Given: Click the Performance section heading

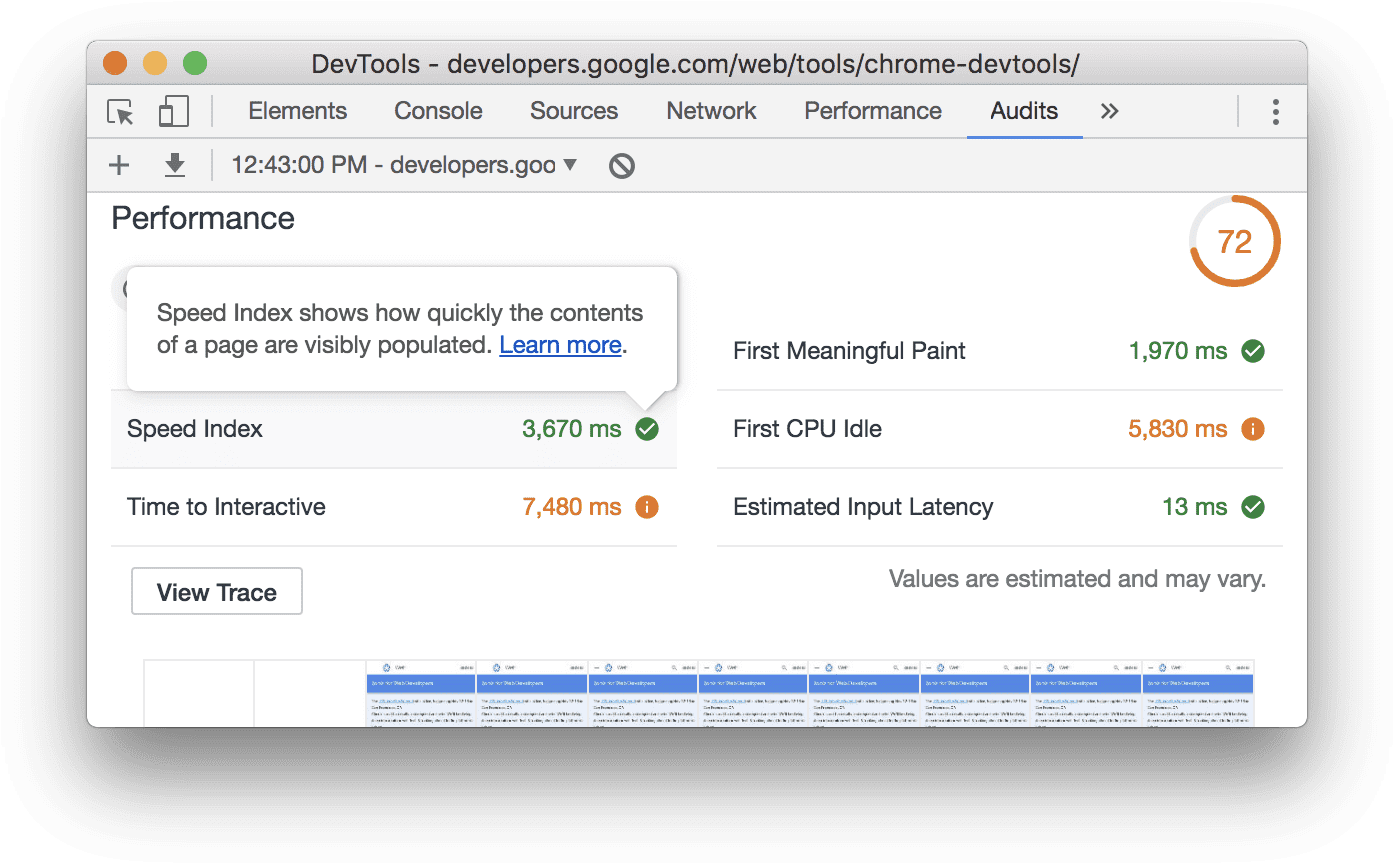Looking at the screenshot, I should 203,218.
